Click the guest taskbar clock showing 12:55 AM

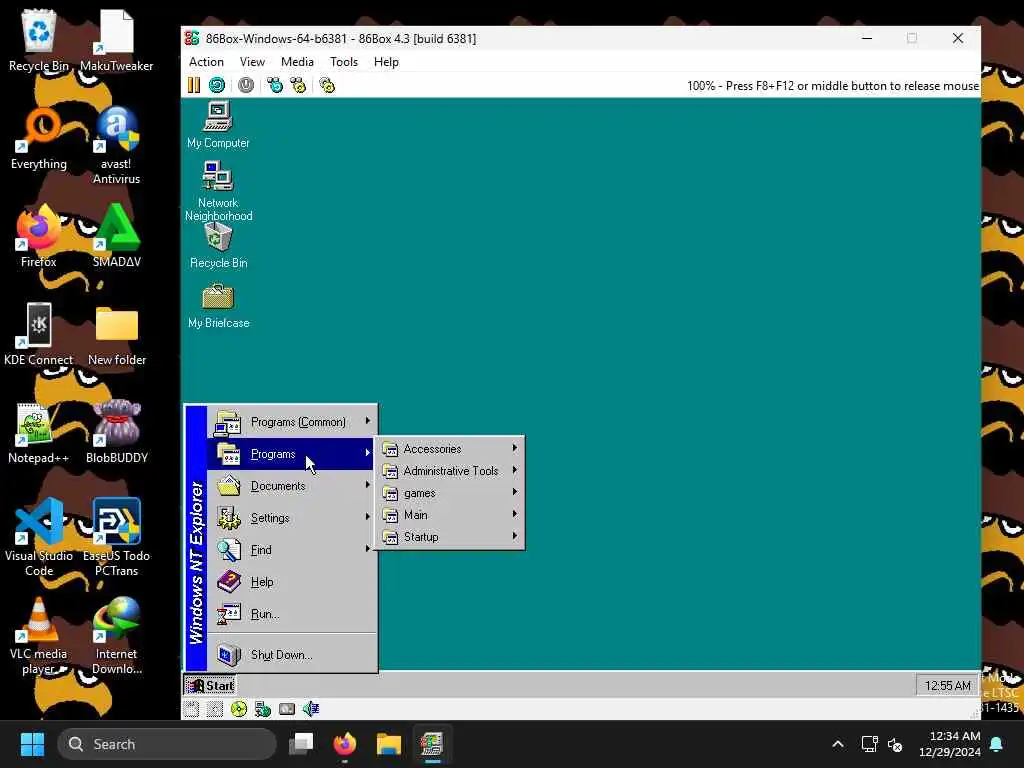tap(947, 685)
